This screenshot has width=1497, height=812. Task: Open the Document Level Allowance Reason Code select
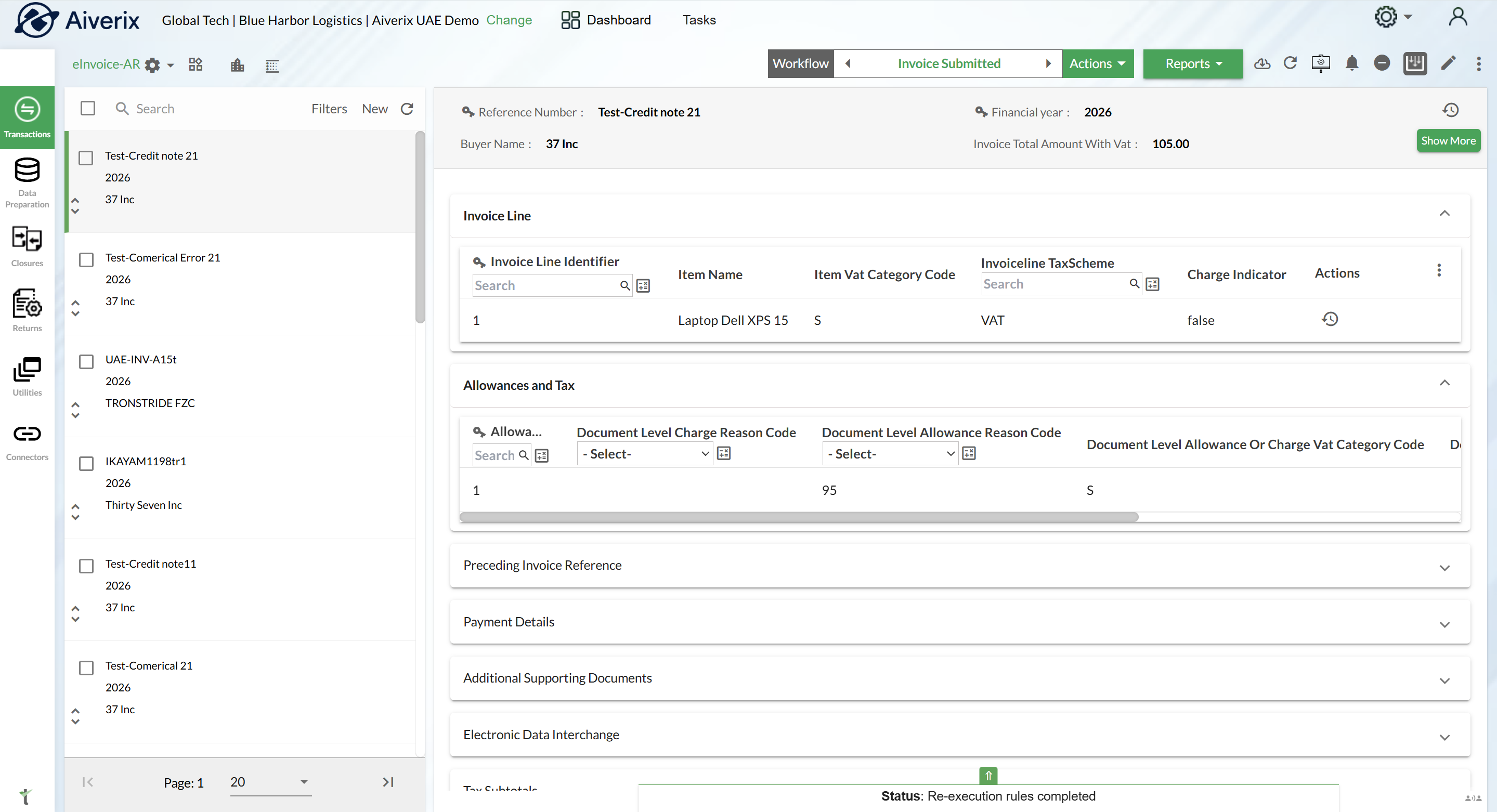point(890,454)
